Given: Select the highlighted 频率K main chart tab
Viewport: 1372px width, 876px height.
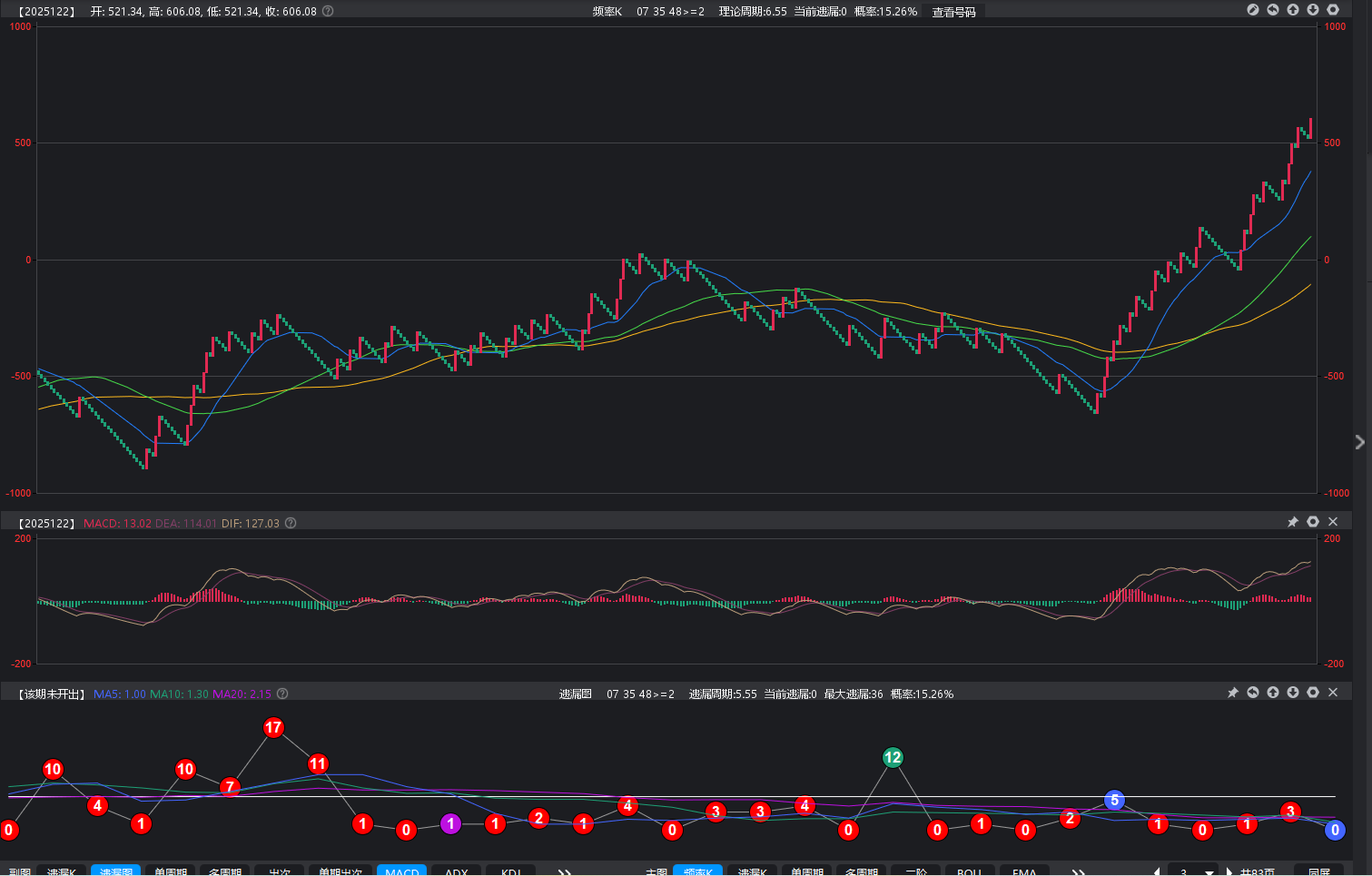Looking at the screenshot, I should pos(698,871).
